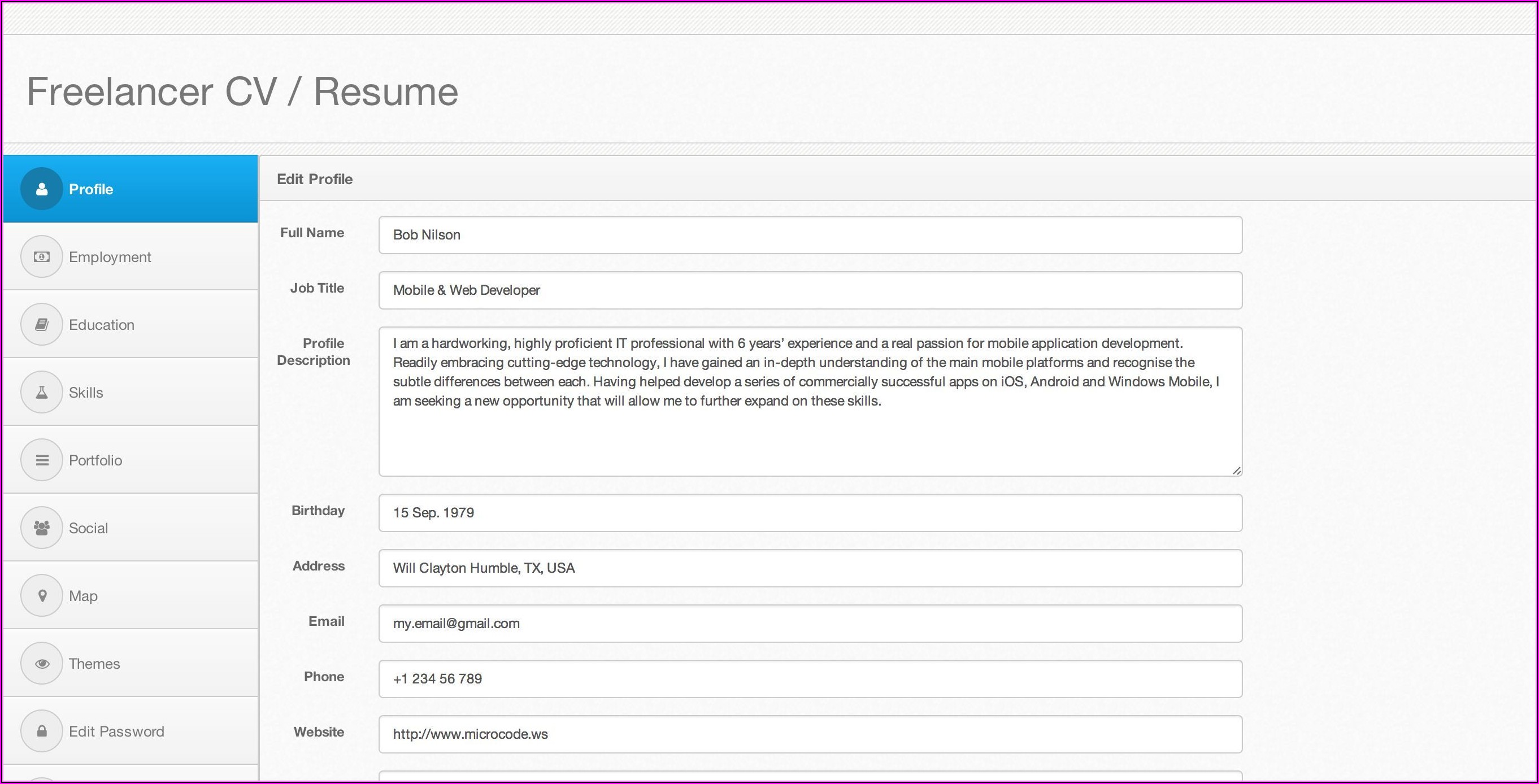The height and width of the screenshot is (784, 1539).
Task: Click the Website URL field
Action: (810, 734)
